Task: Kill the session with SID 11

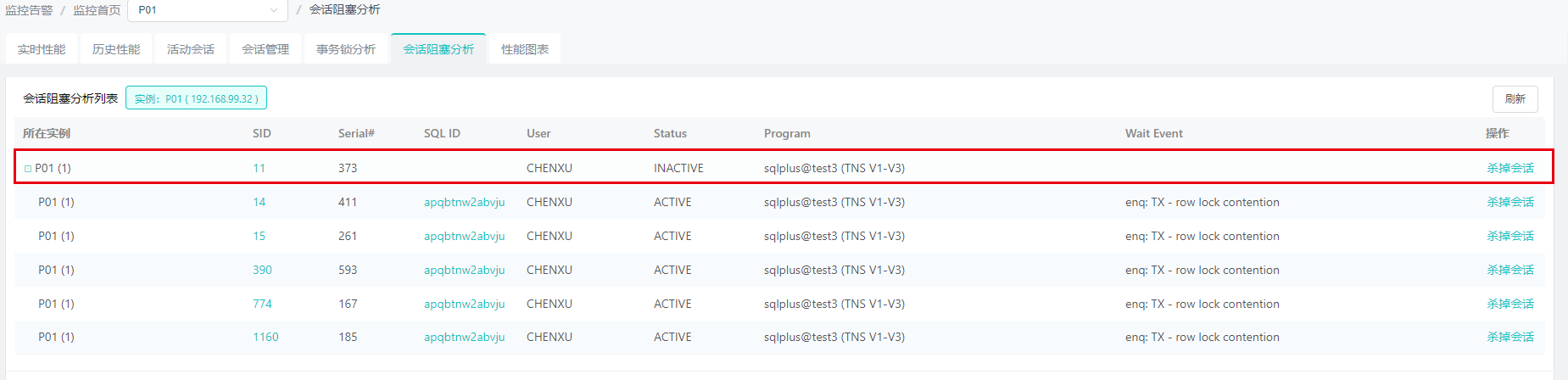Action: tap(1509, 168)
